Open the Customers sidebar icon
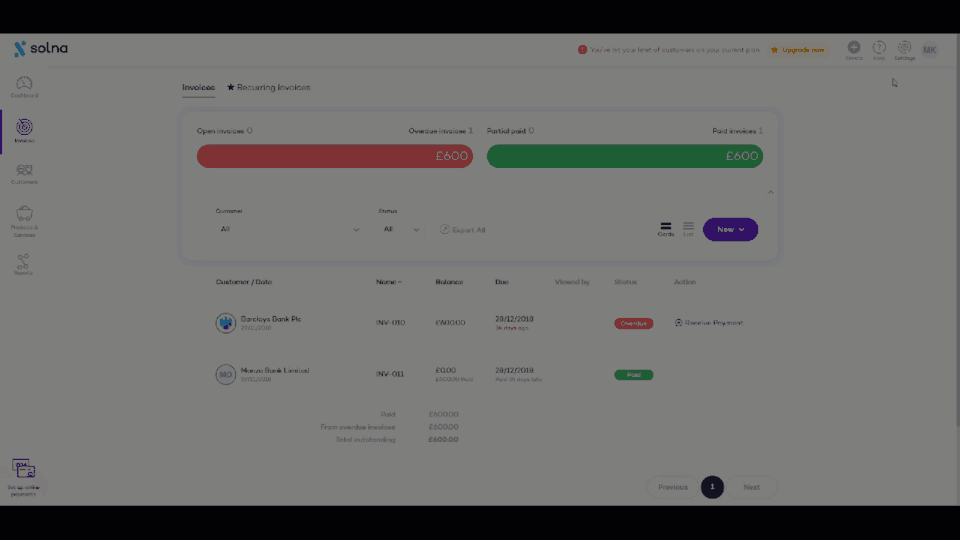 (x=24, y=174)
